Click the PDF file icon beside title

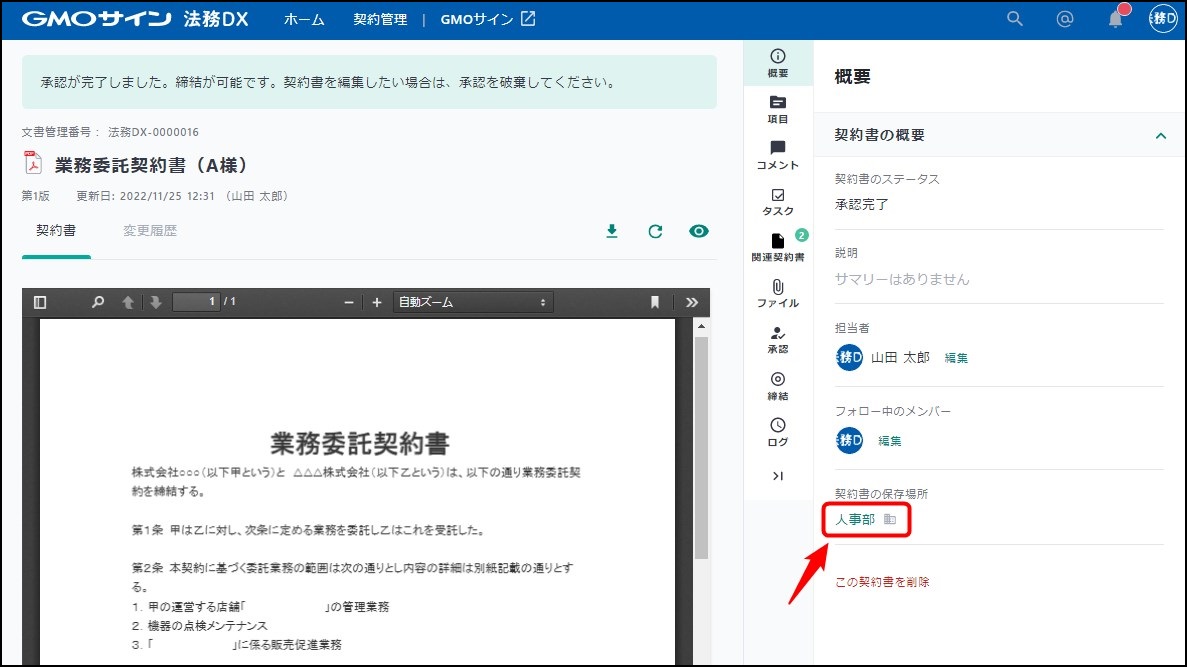coord(33,163)
